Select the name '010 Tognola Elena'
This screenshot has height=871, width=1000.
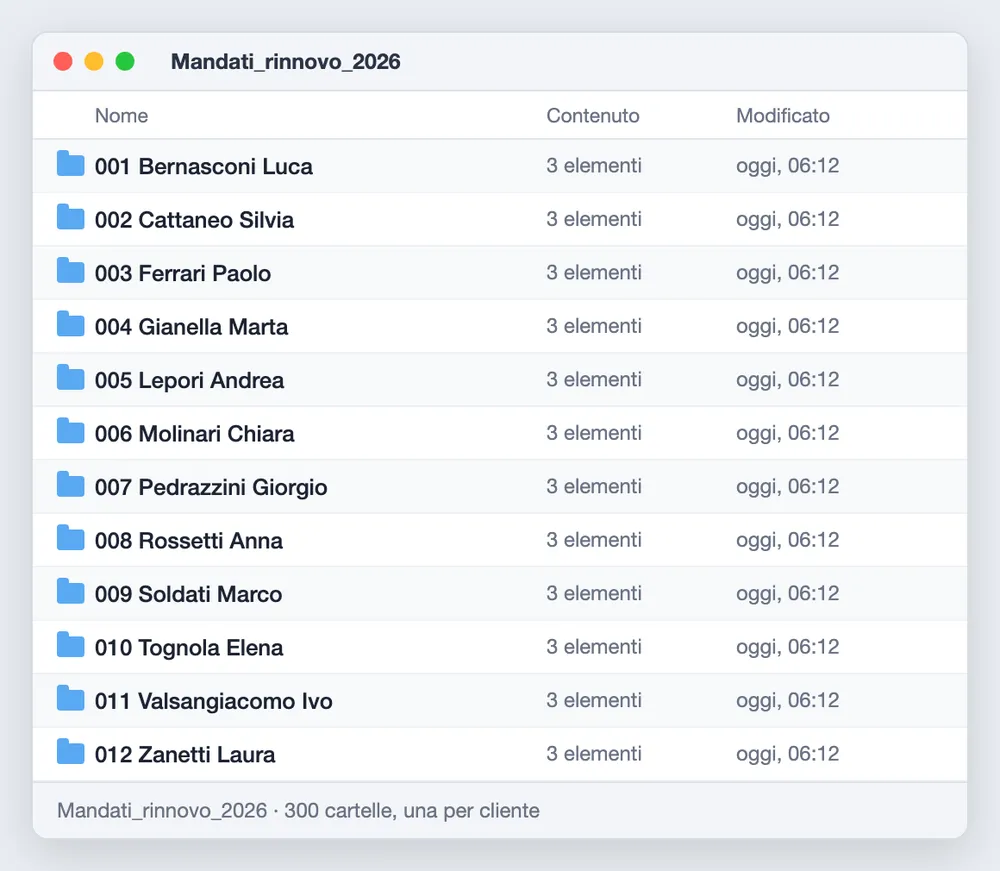click(x=189, y=648)
